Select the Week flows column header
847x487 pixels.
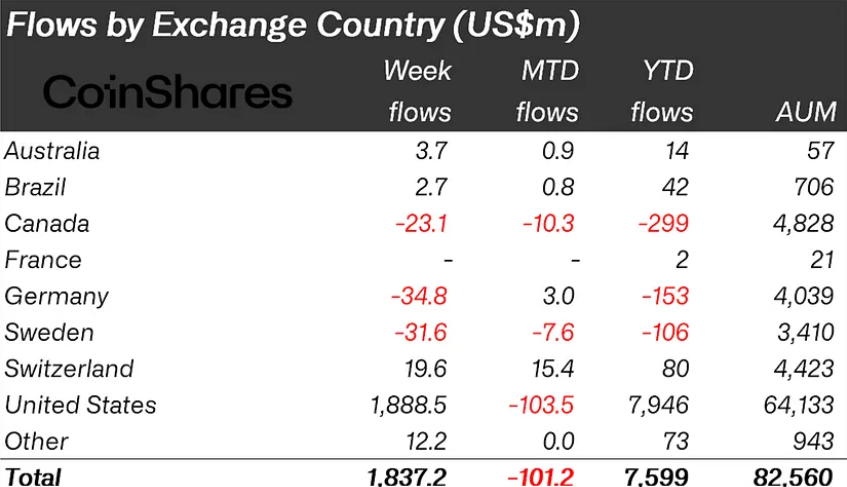[418, 92]
